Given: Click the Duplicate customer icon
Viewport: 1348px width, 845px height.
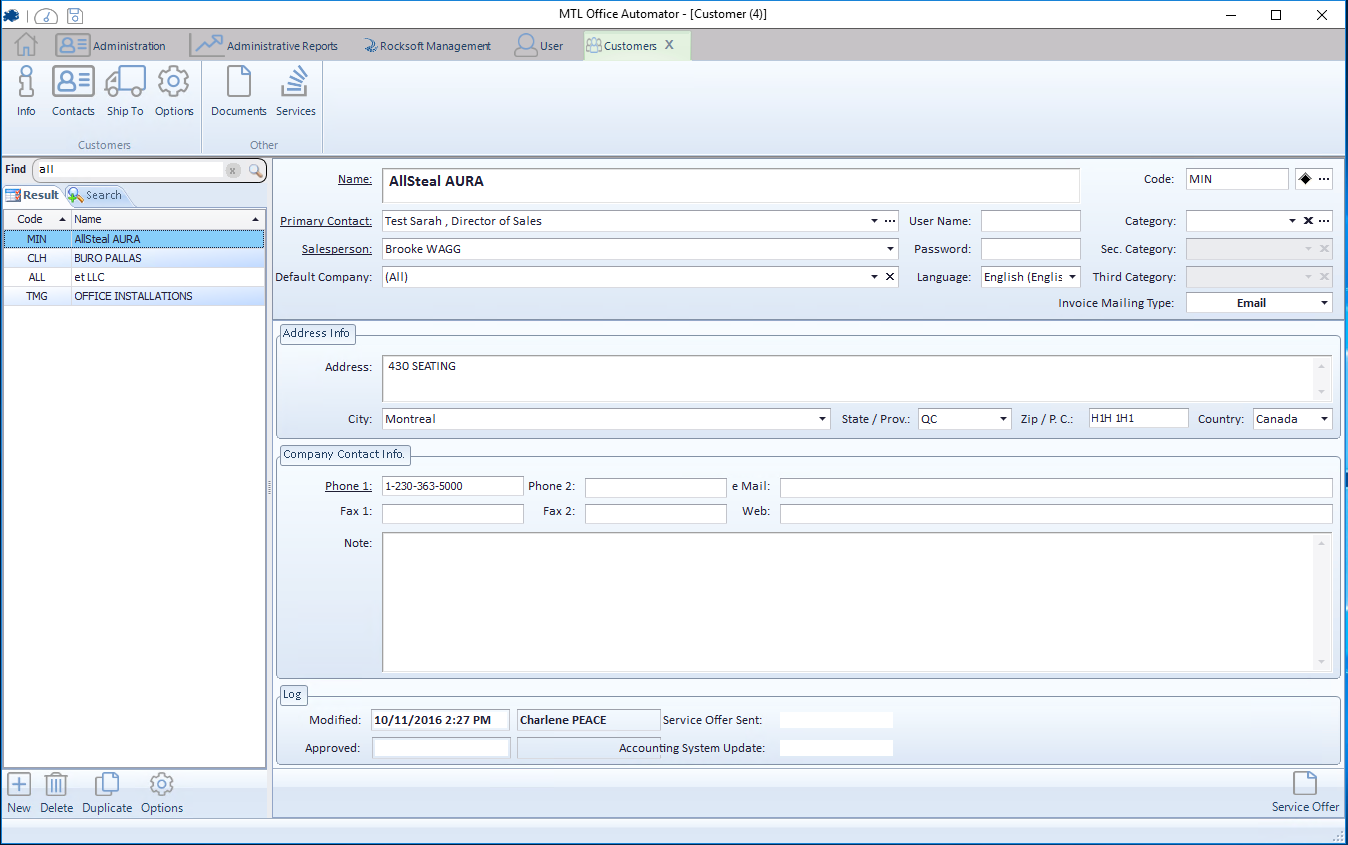Looking at the screenshot, I should 107,785.
